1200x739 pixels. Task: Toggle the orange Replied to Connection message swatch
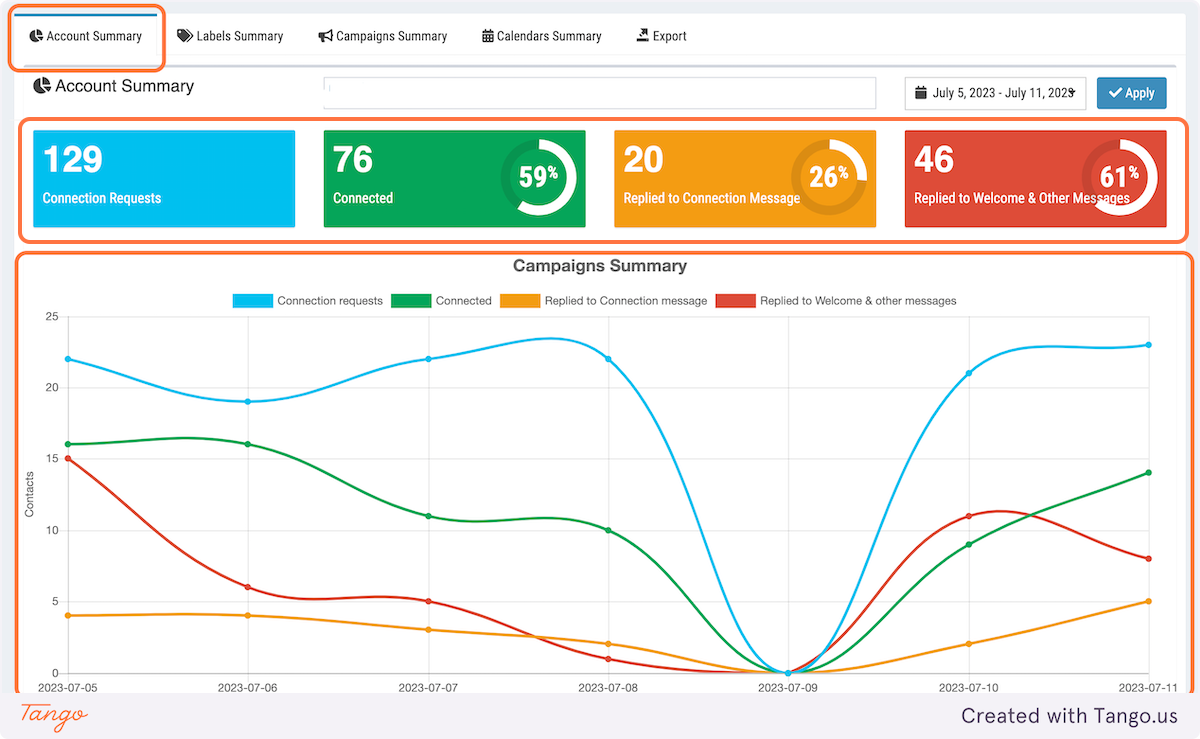[519, 300]
